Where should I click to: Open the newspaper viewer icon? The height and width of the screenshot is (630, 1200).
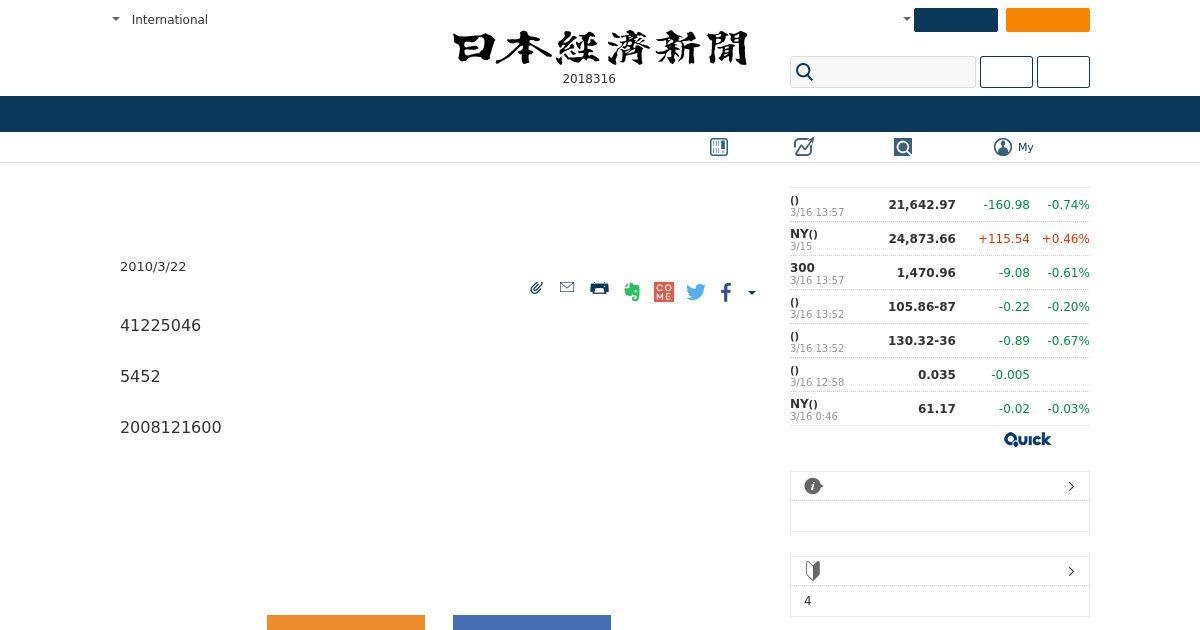(x=719, y=147)
